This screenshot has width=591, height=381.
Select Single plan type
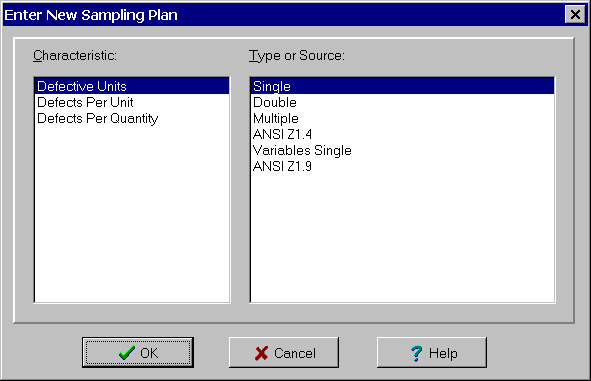point(402,86)
